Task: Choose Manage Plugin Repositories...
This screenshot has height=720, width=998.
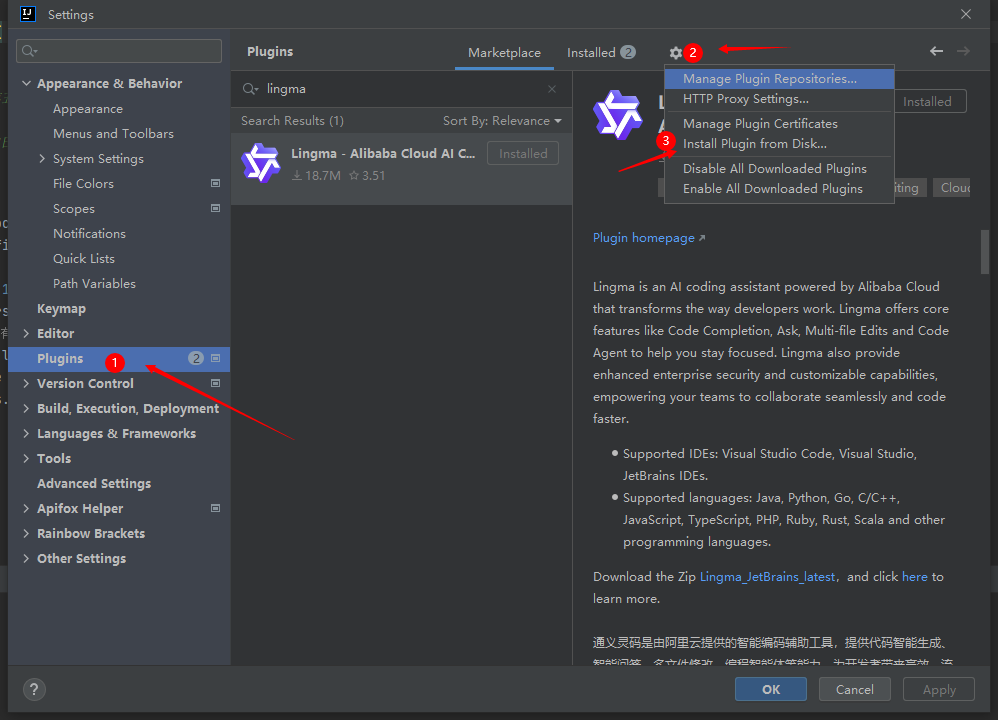Action: tap(779, 79)
